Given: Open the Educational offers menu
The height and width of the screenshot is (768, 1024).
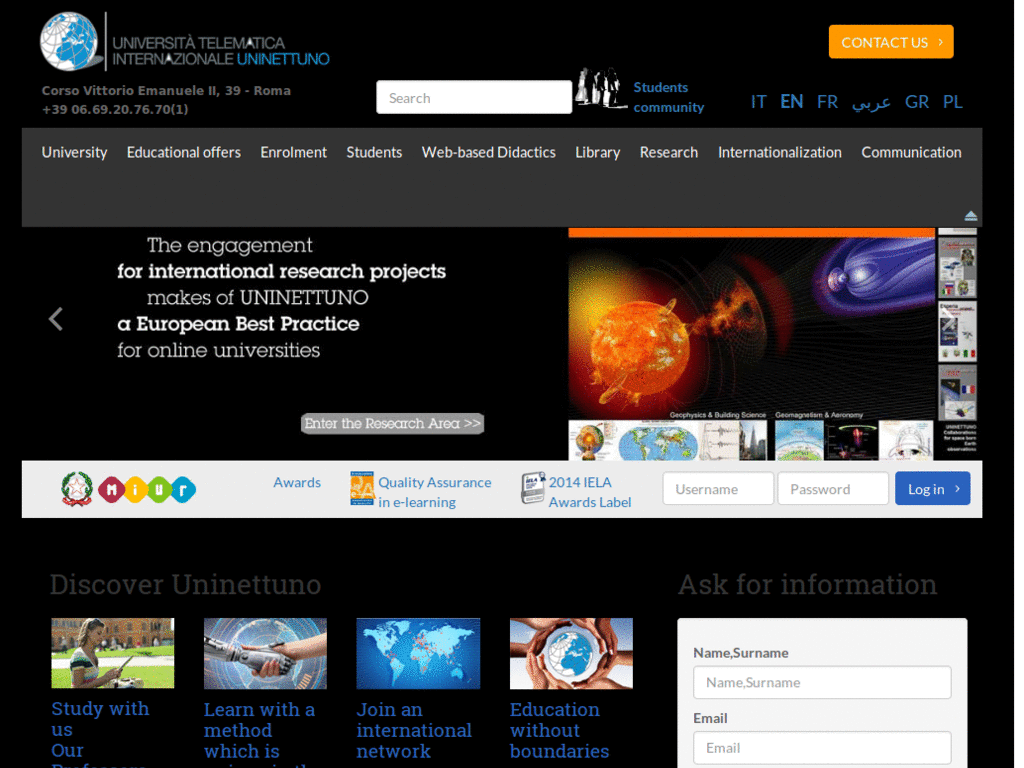Looking at the screenshot, I should [x=184, y=152].
